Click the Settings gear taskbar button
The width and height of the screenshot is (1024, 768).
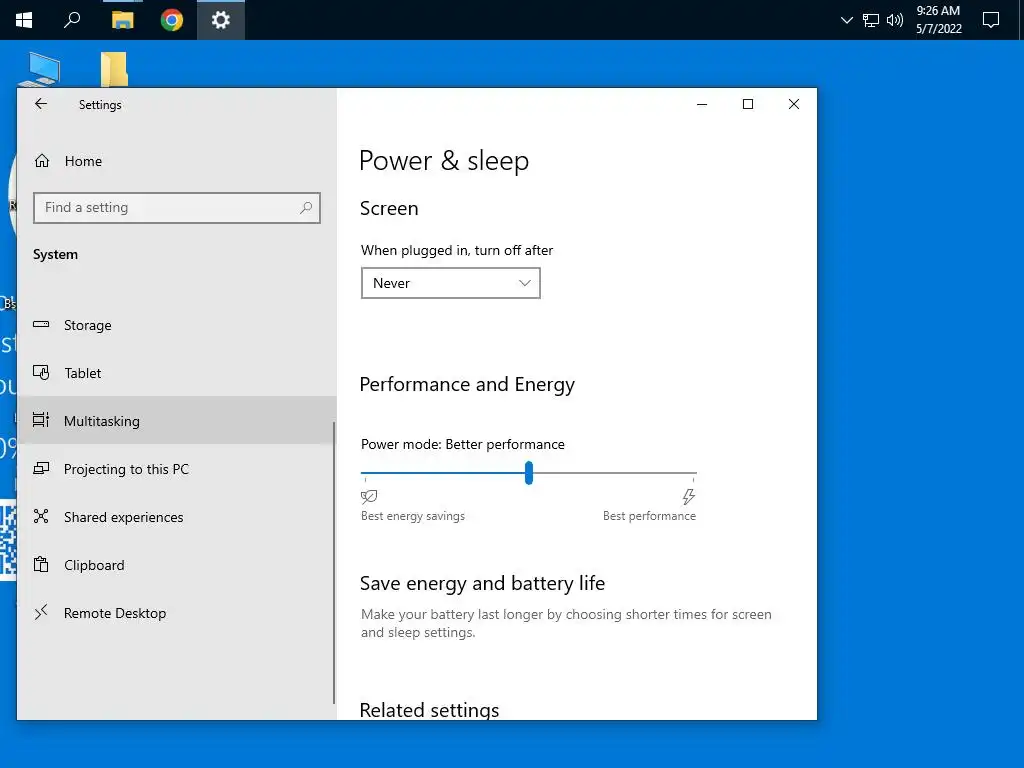coord(221,20)
